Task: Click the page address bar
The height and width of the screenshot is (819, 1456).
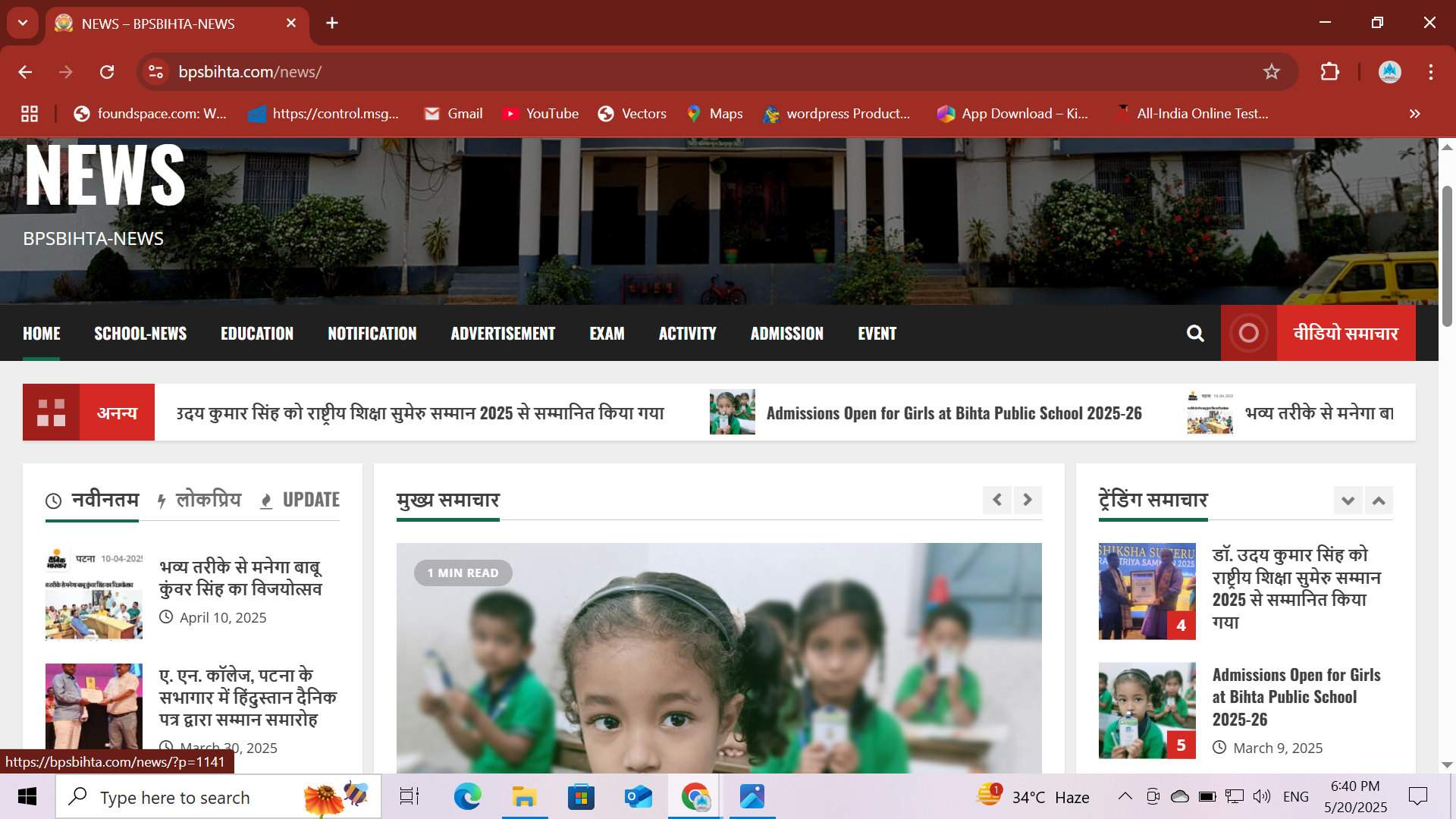Action: coord(455,72)
